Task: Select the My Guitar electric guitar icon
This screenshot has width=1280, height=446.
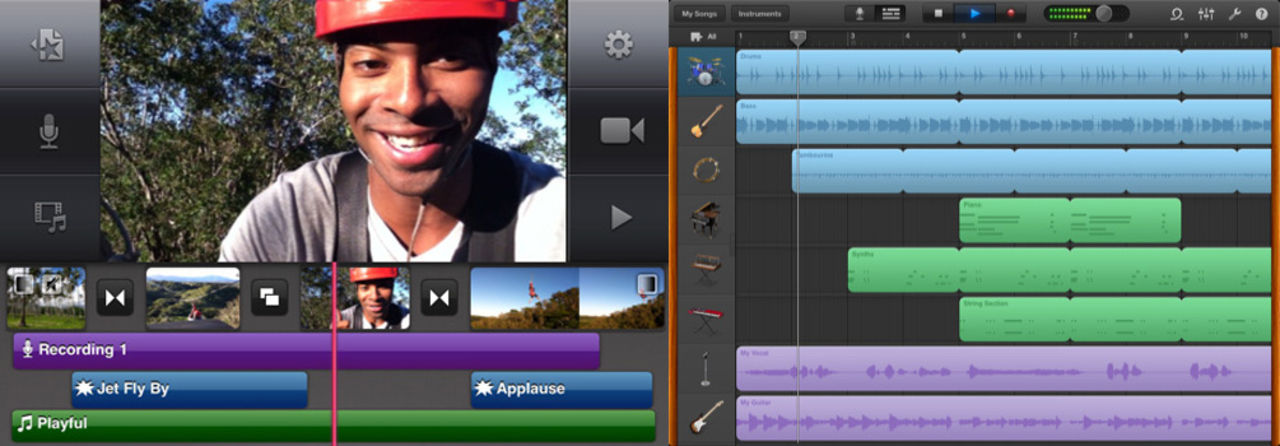Action: pyautogui.click(x=706, y=418)
